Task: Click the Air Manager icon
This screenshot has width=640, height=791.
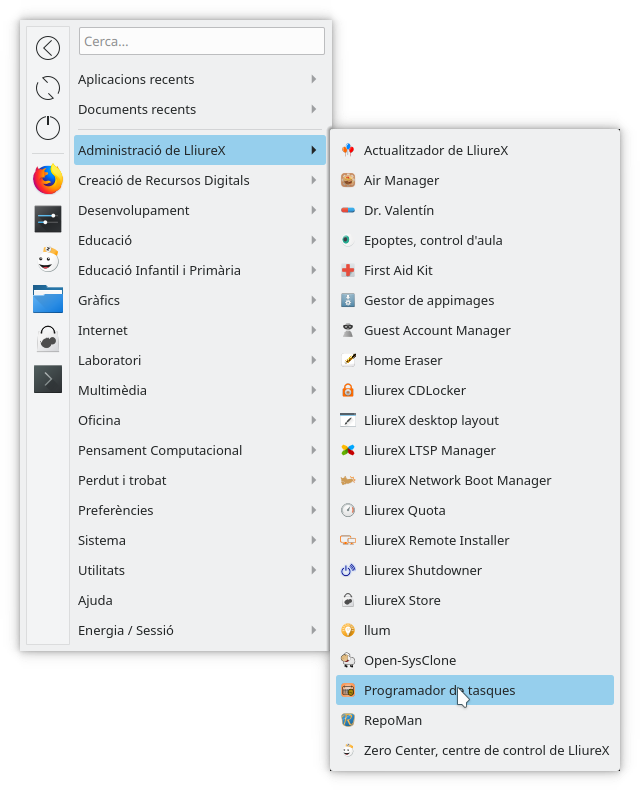Action: coord(348,180)
